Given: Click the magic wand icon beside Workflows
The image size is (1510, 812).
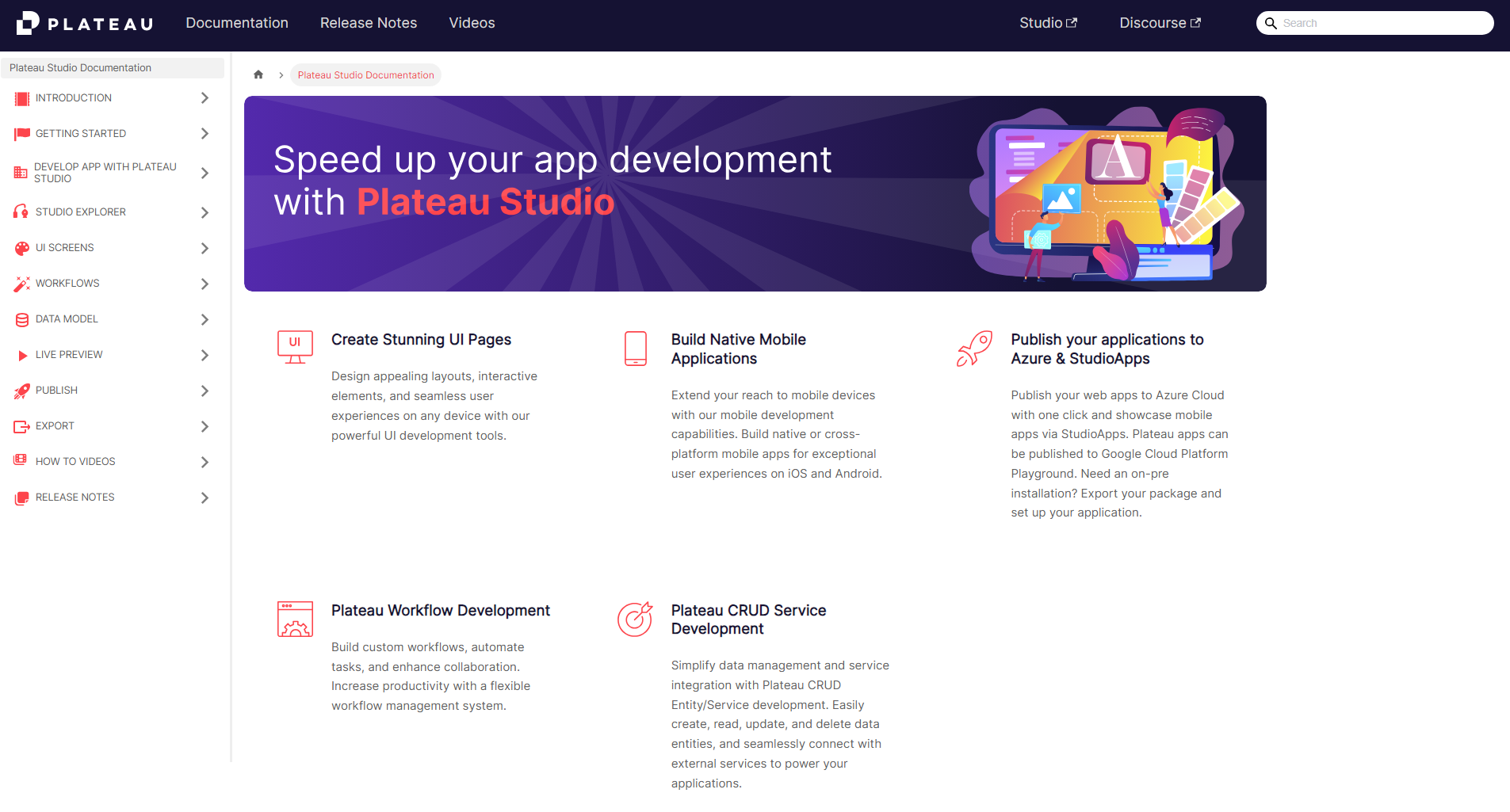Looking at the screenshot, I should point(21,284).
